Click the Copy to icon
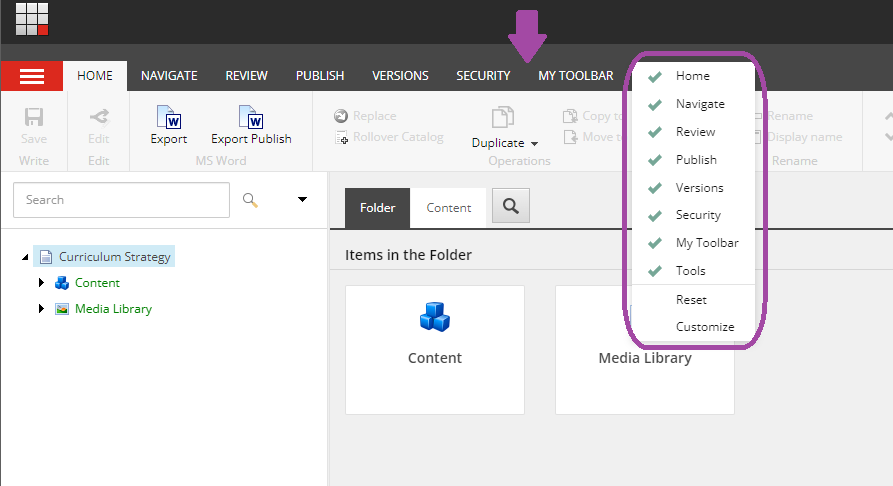Image resolution: width=893 pixels, height=486 pixels. pos(570,116)
